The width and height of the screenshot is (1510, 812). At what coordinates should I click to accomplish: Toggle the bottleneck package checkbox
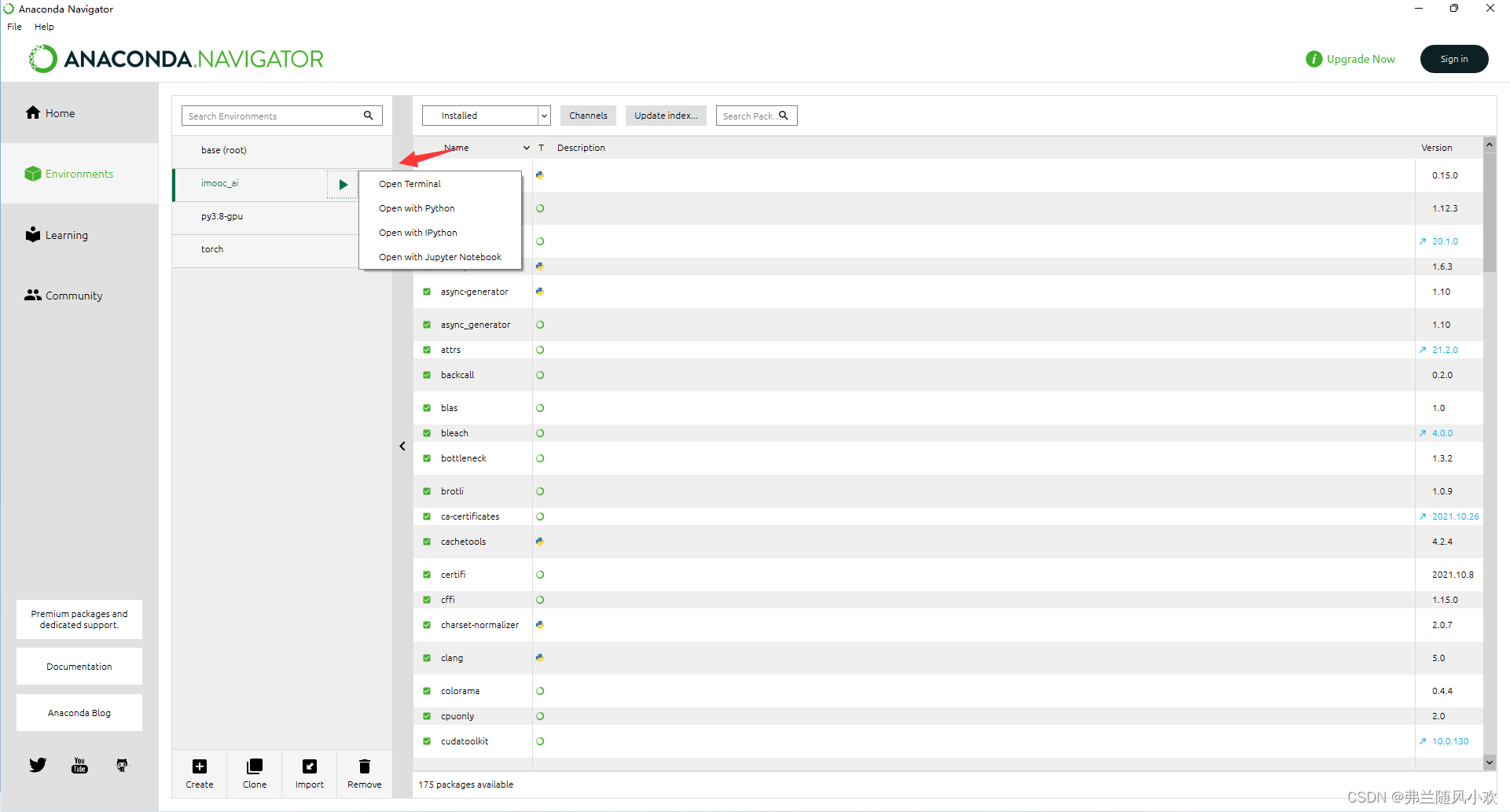click(x=427, y=458)
